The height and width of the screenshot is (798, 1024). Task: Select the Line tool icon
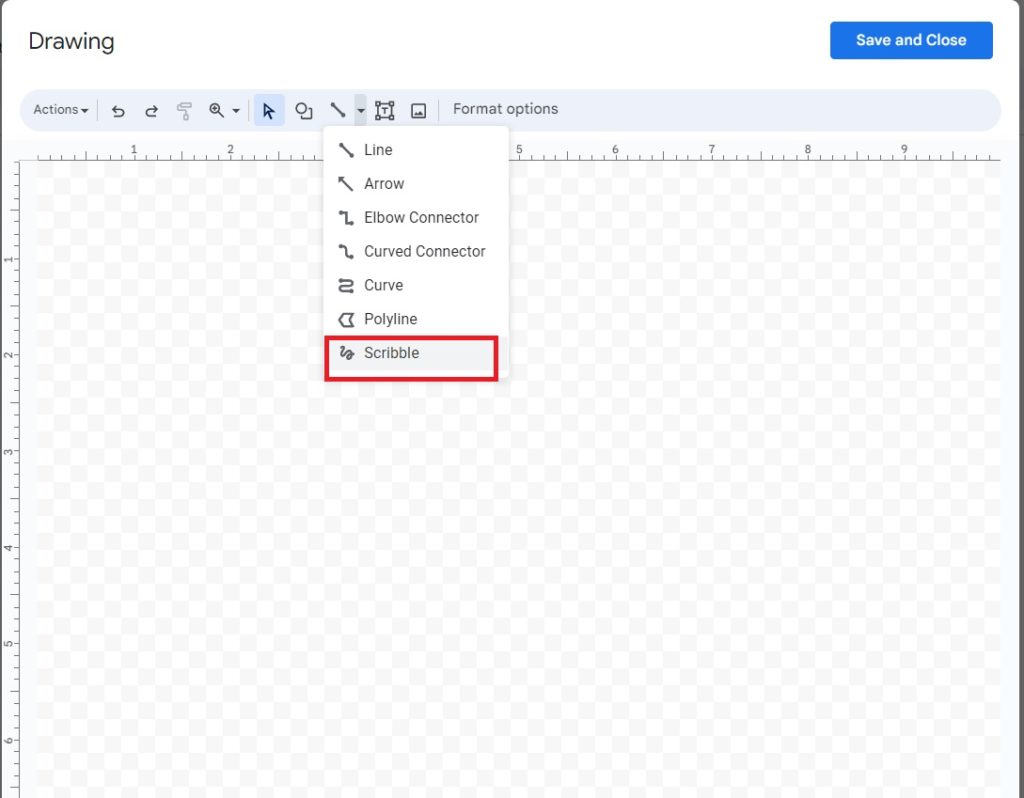[x=340, y=110]
